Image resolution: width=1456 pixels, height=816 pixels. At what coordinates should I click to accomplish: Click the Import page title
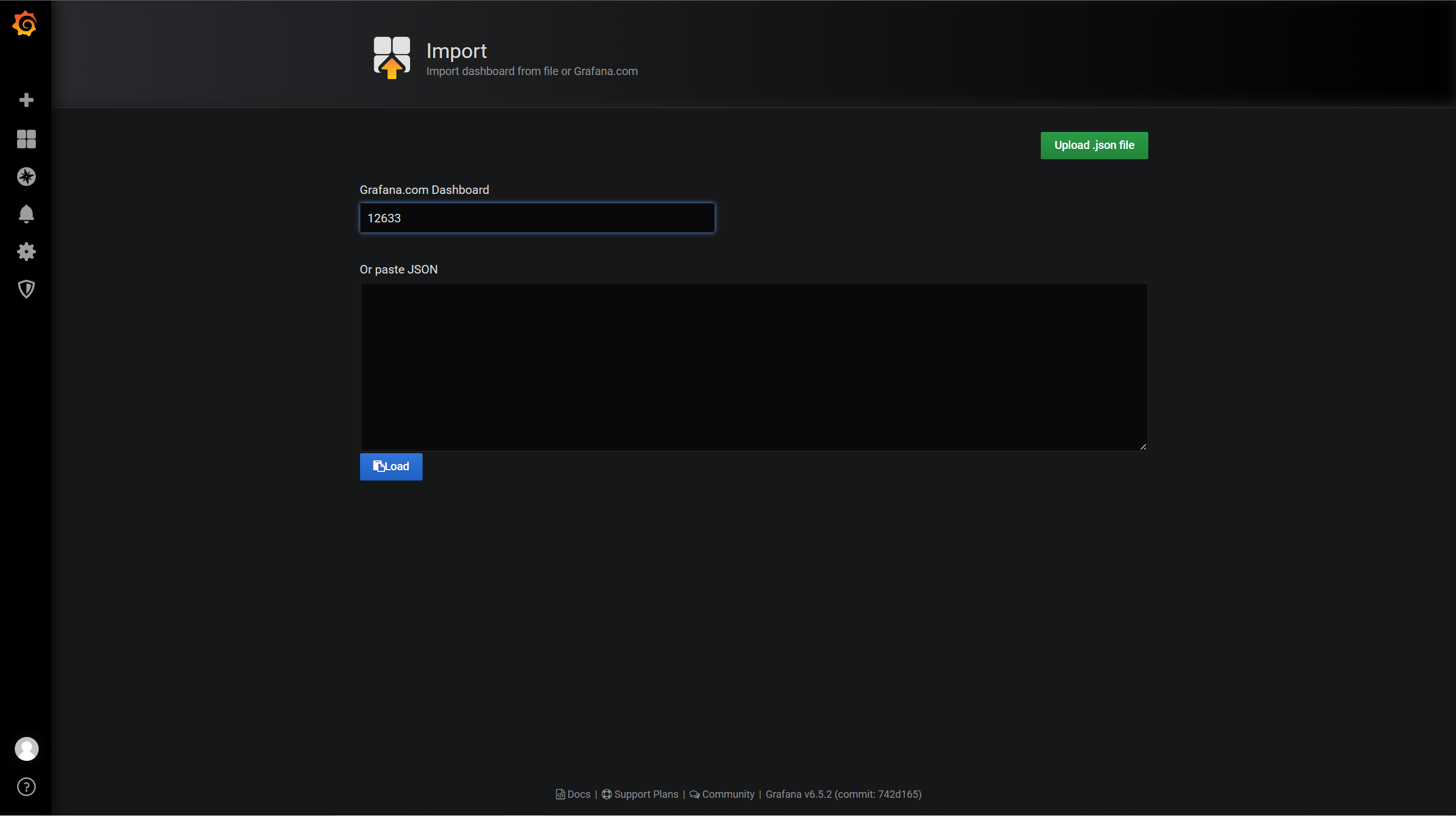456,51
